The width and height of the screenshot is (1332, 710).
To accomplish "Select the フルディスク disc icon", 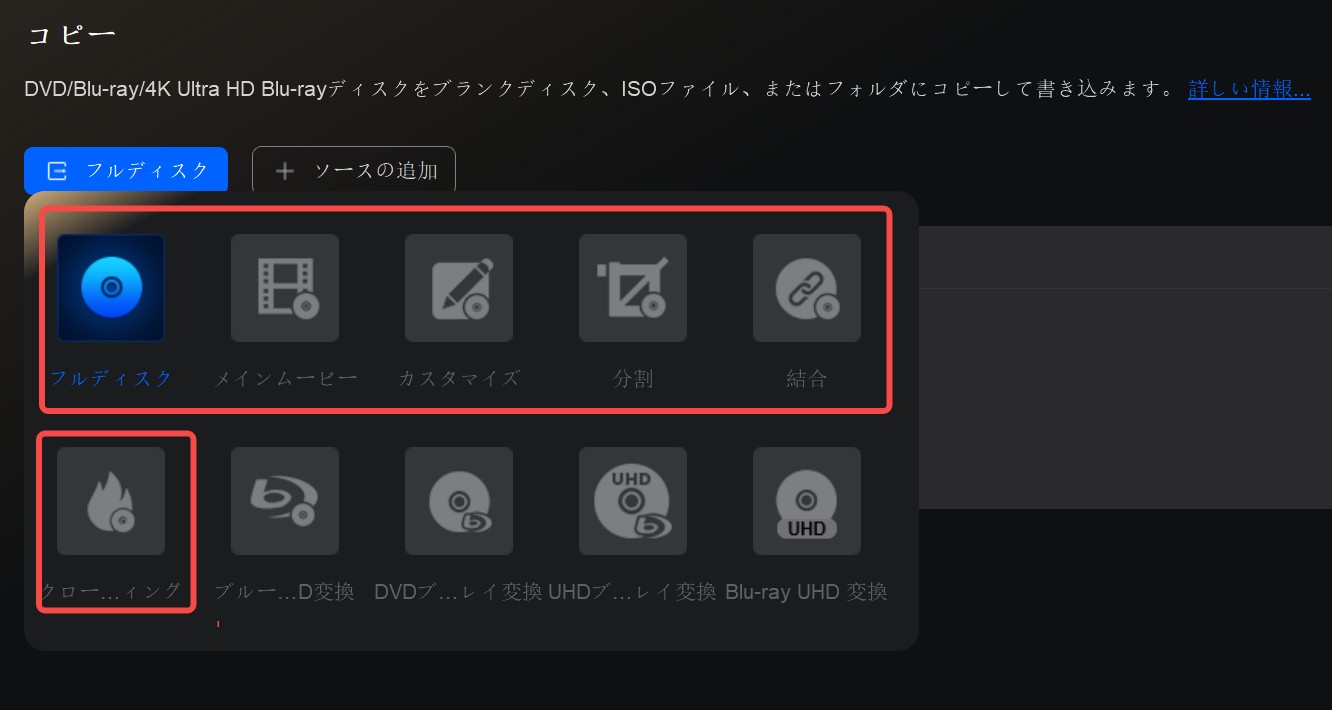I will (x=111, y=288).
